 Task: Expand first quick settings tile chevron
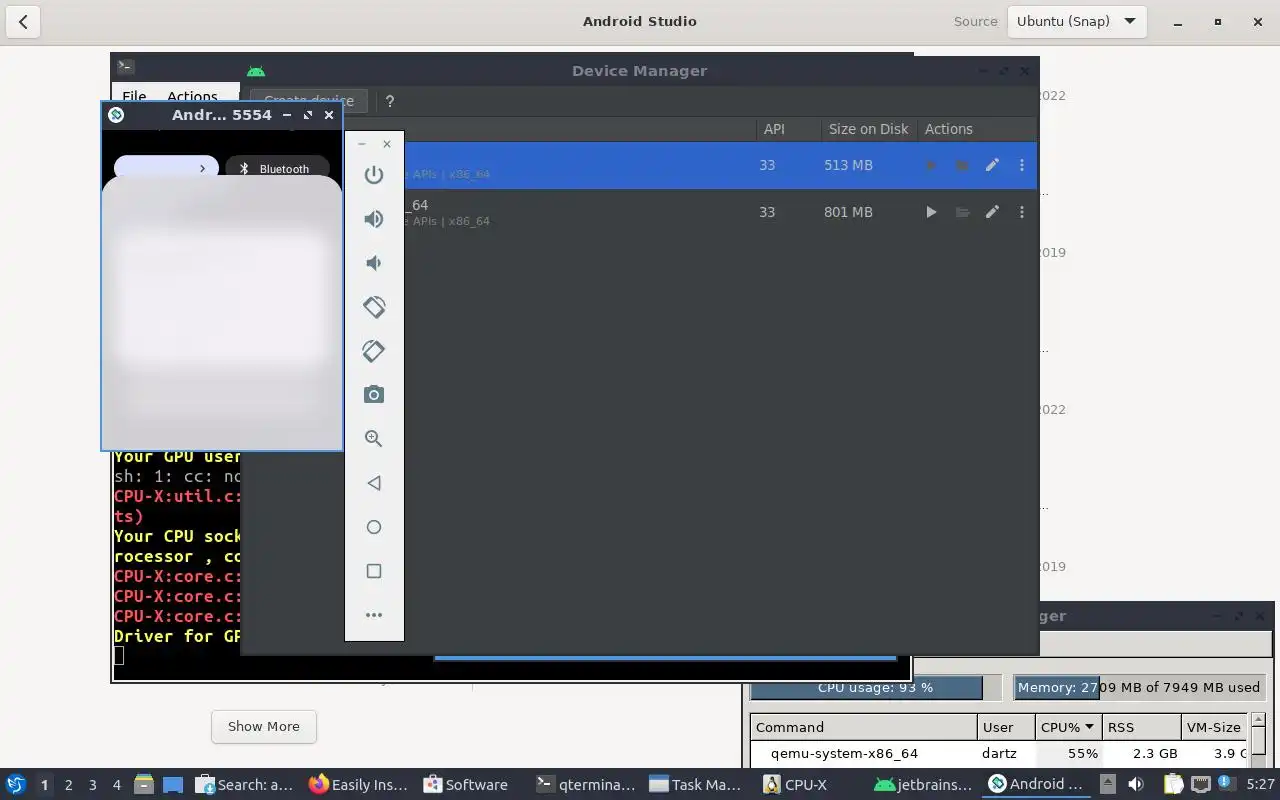(202, 168)
